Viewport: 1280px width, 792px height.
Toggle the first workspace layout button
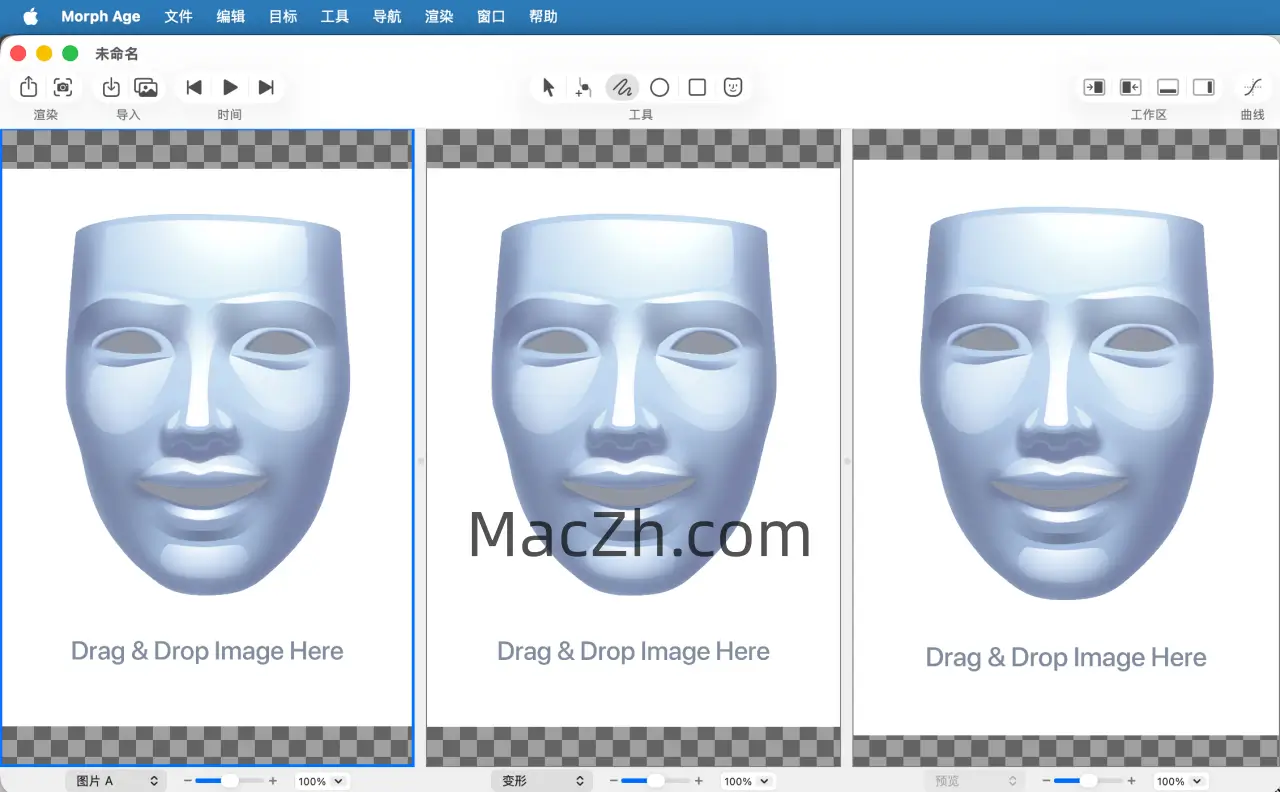point(1094,88)
